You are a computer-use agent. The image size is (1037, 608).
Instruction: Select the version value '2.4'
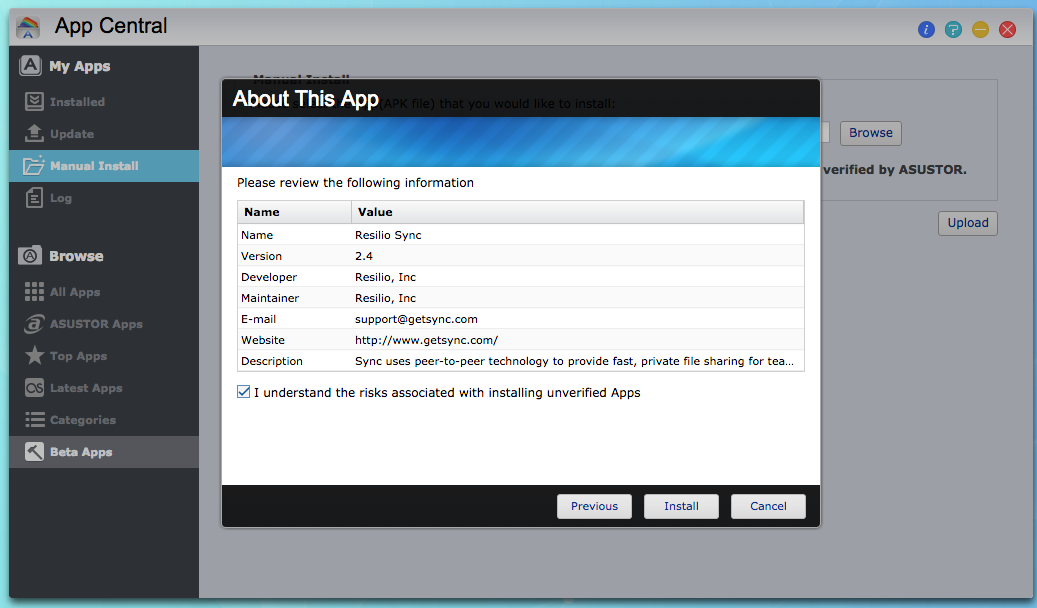point(364,256)
